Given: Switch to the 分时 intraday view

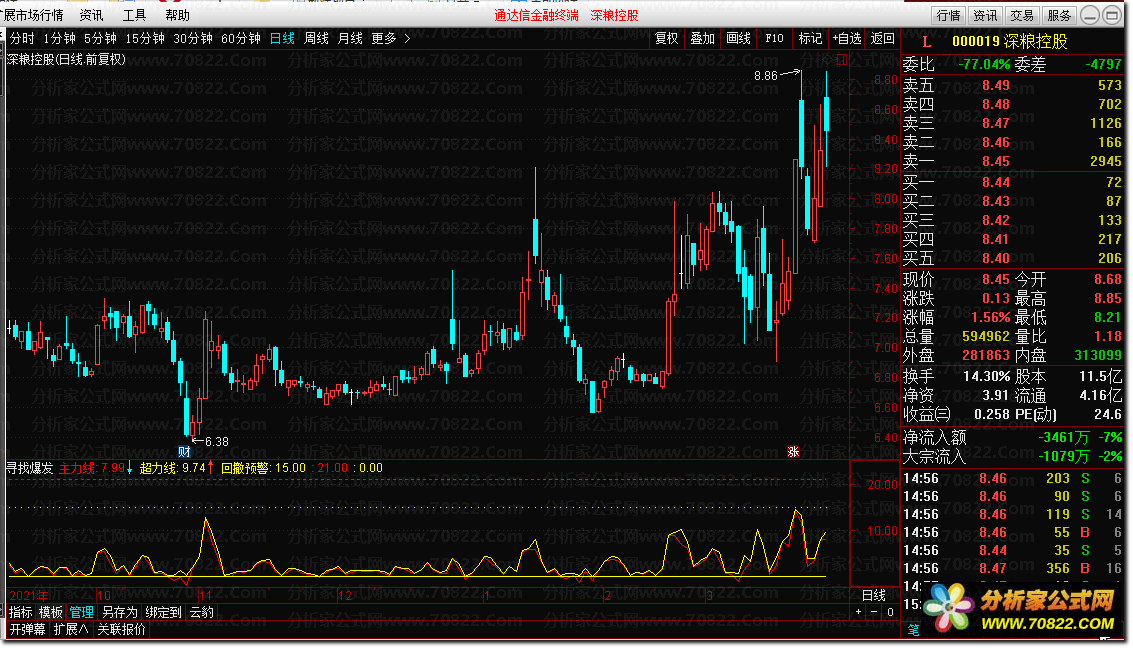Looking at the screenshot, I should coord(22,38).
